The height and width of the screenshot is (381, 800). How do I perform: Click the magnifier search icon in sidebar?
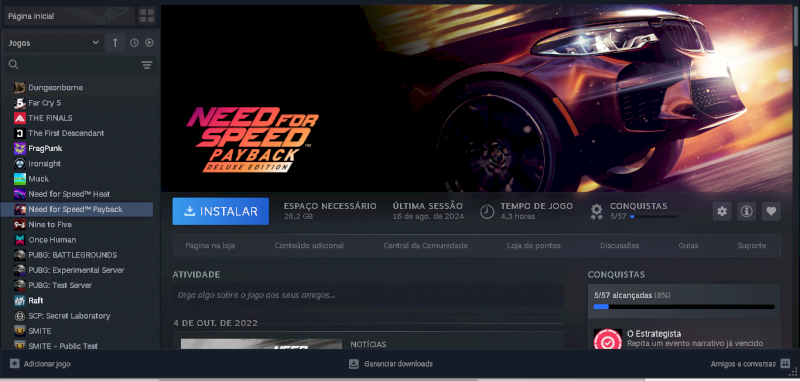14,64
